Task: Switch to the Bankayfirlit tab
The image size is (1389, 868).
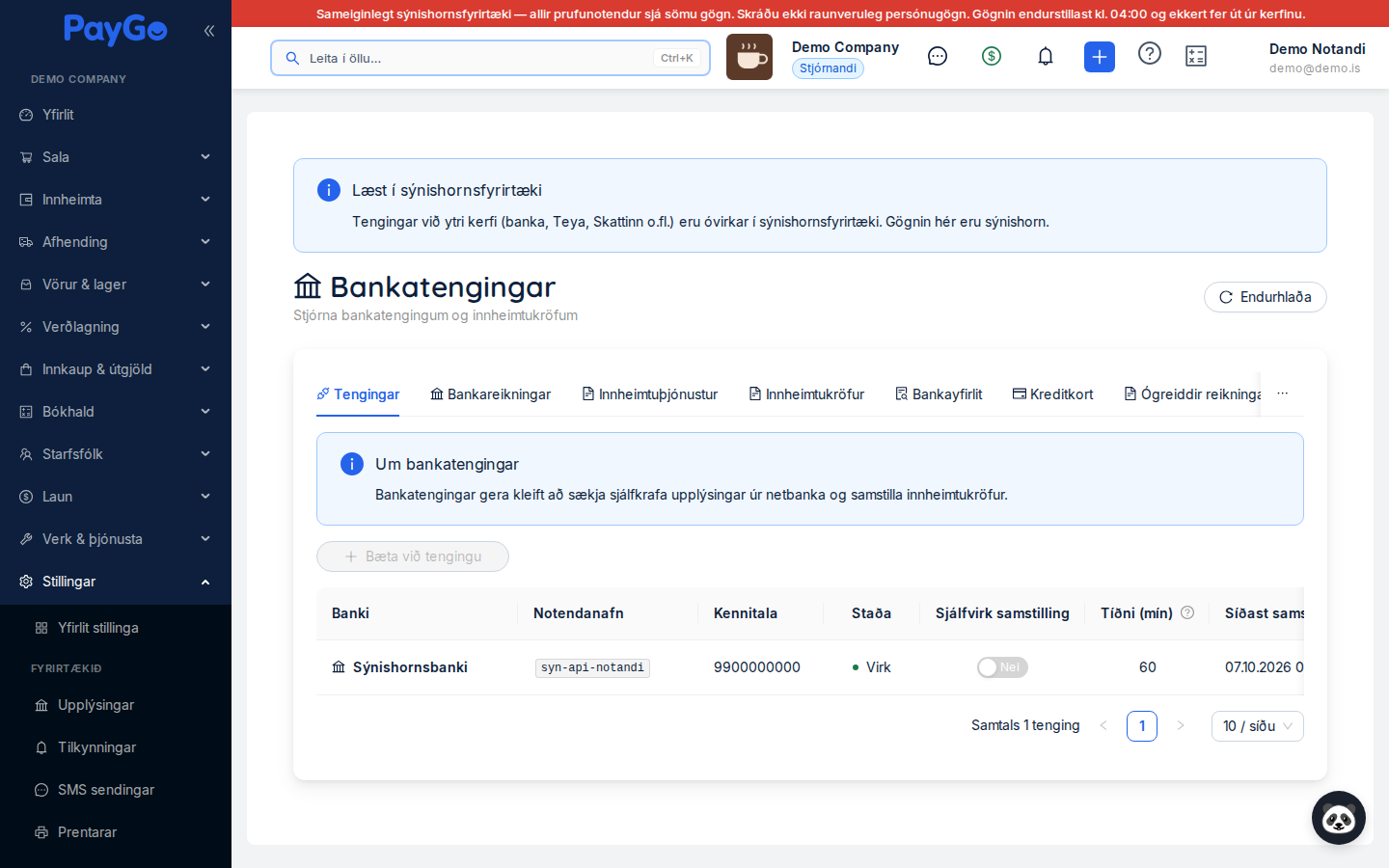Action: (939, 394)
